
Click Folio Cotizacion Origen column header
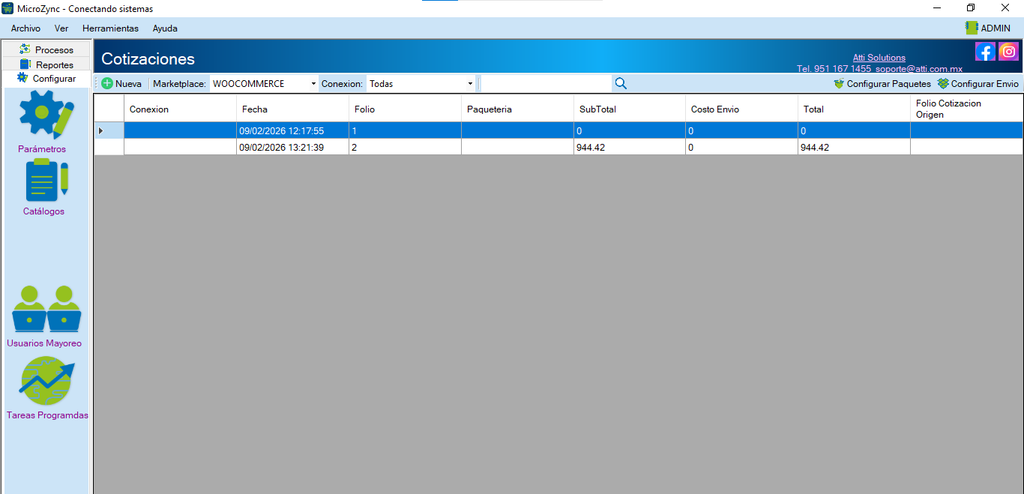(x=967, y=109)
